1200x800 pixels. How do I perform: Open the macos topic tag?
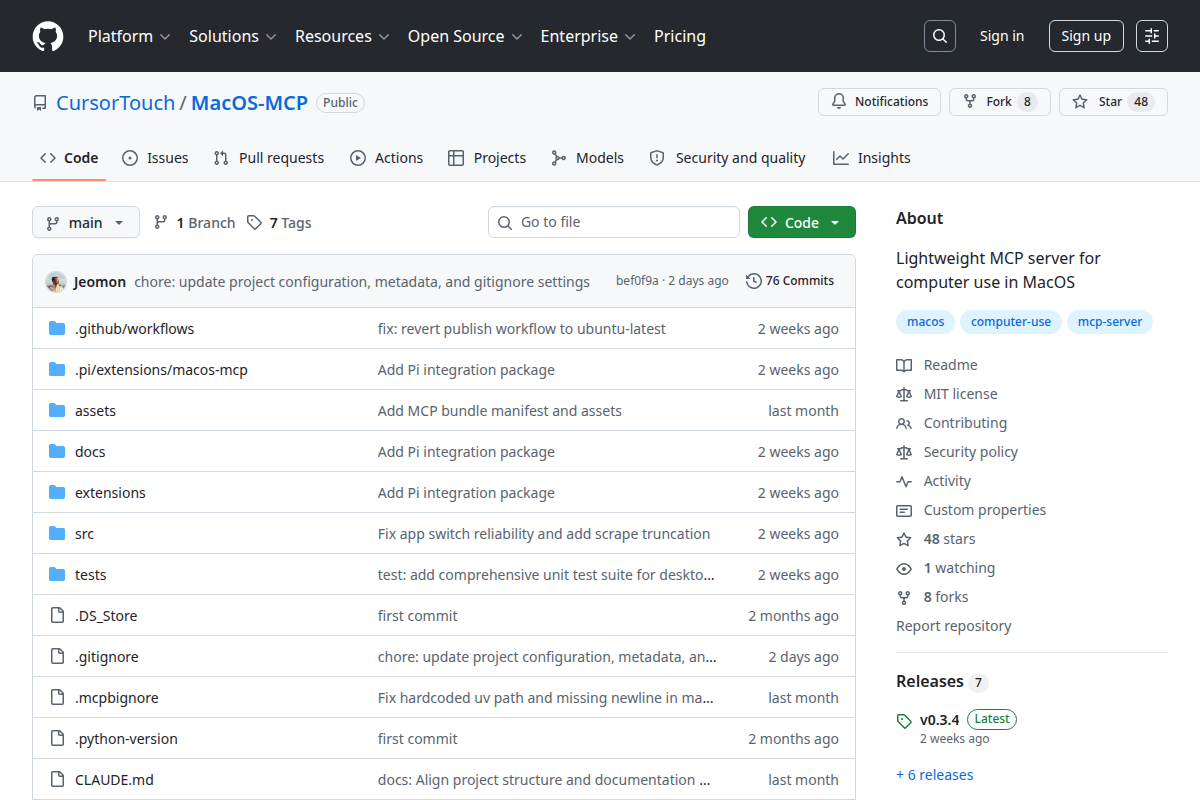(925, 322)
